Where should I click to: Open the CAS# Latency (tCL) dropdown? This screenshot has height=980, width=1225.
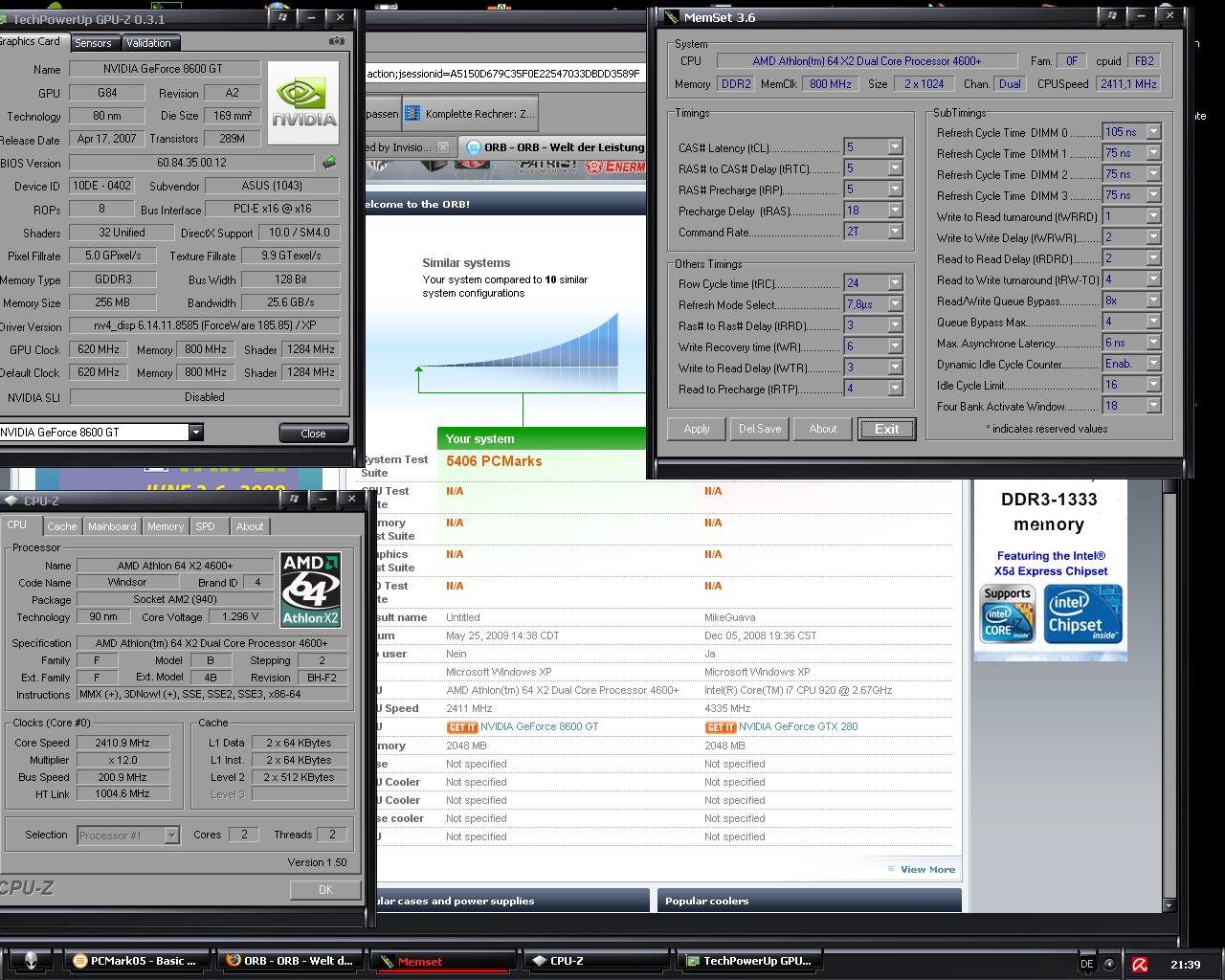pos(895,147)
